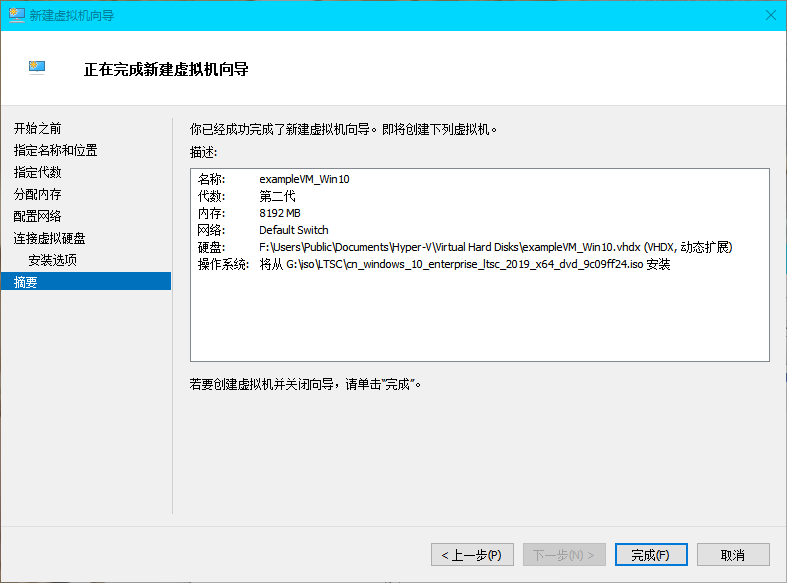This screenshot has height=583, width=787.
Task: Click the LTSC ISO install path line
Action: coord(464,264)
